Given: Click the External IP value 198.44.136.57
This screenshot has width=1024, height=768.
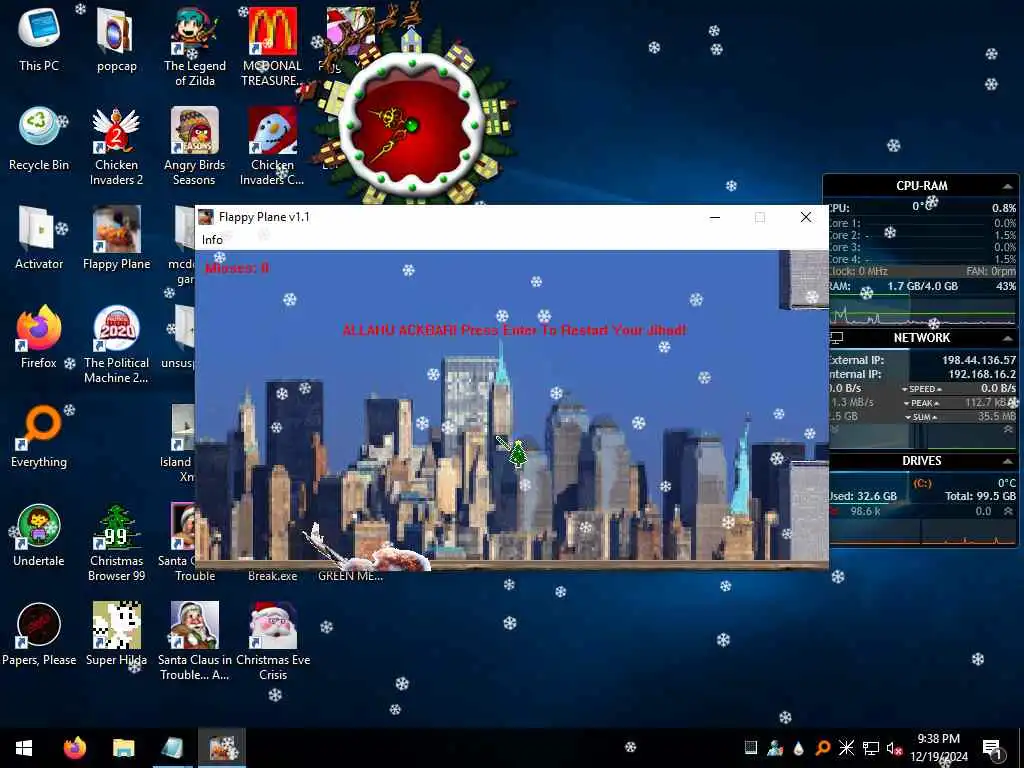Looking at the screenshot, I should (978, 360).
